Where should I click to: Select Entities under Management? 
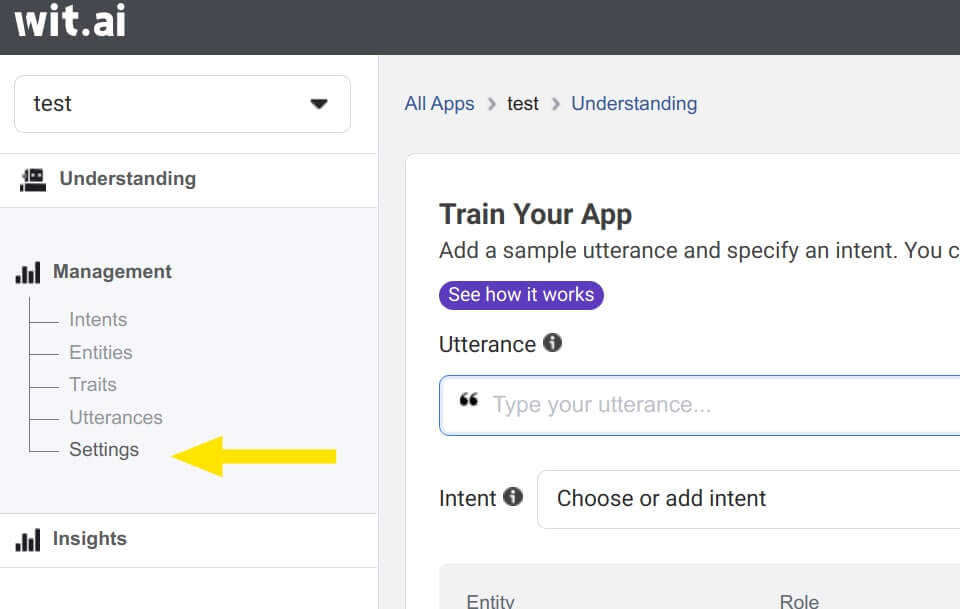(100, 353)
